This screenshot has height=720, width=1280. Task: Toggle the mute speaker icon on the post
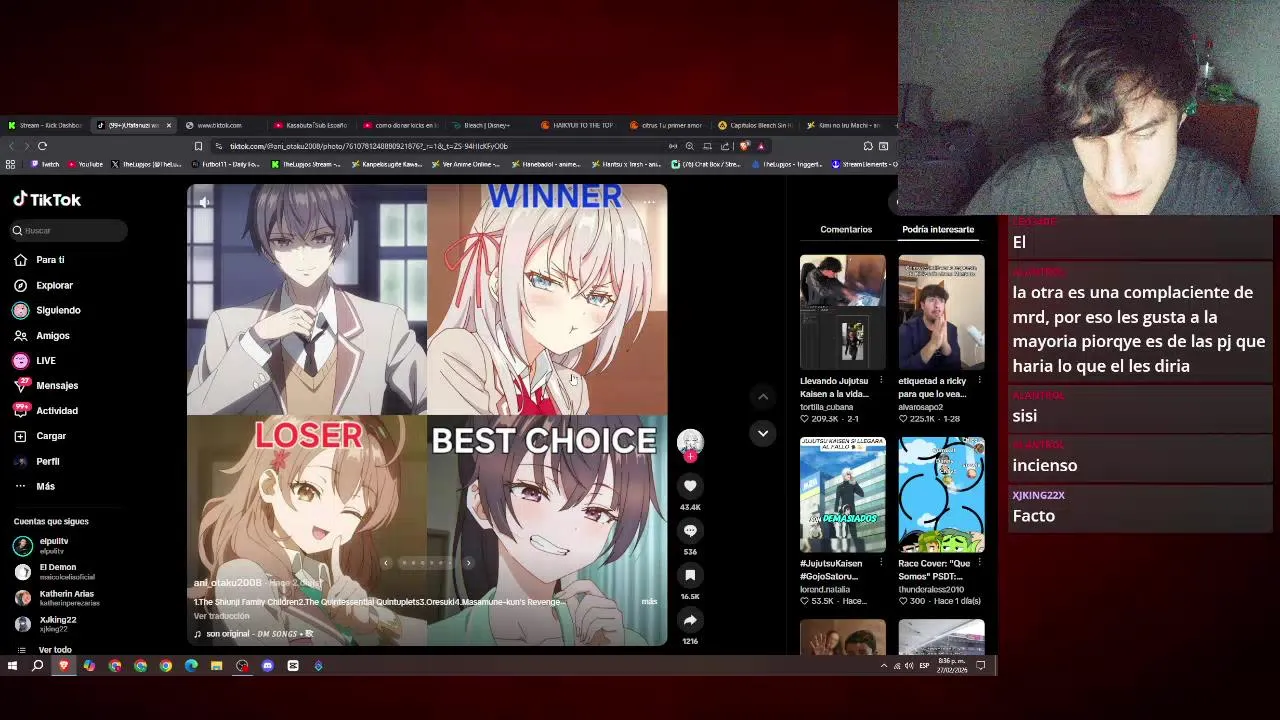[x=204, y=202]
